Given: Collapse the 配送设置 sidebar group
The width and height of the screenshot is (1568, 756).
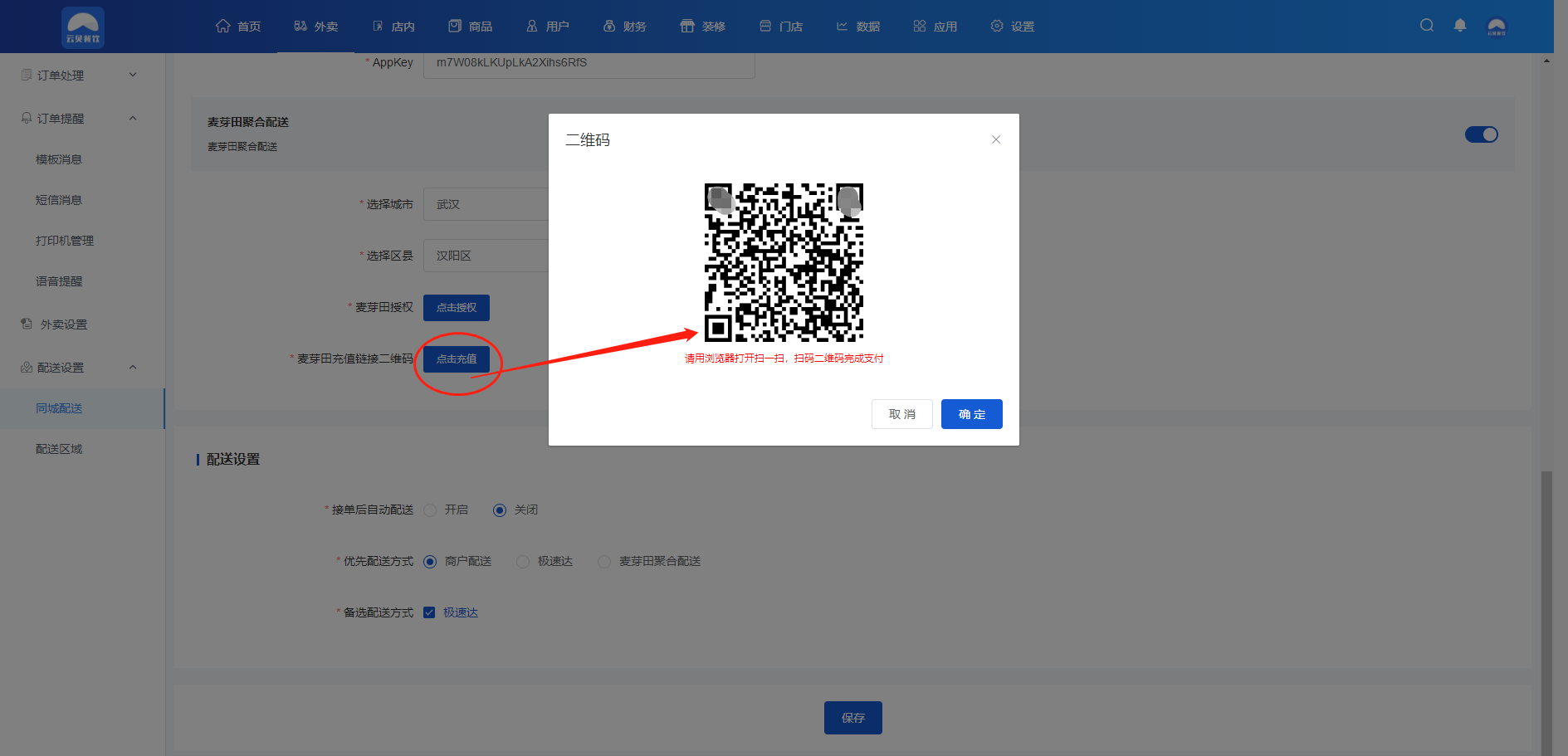Looking at the screenshot, I should click(x=82, y=368).
